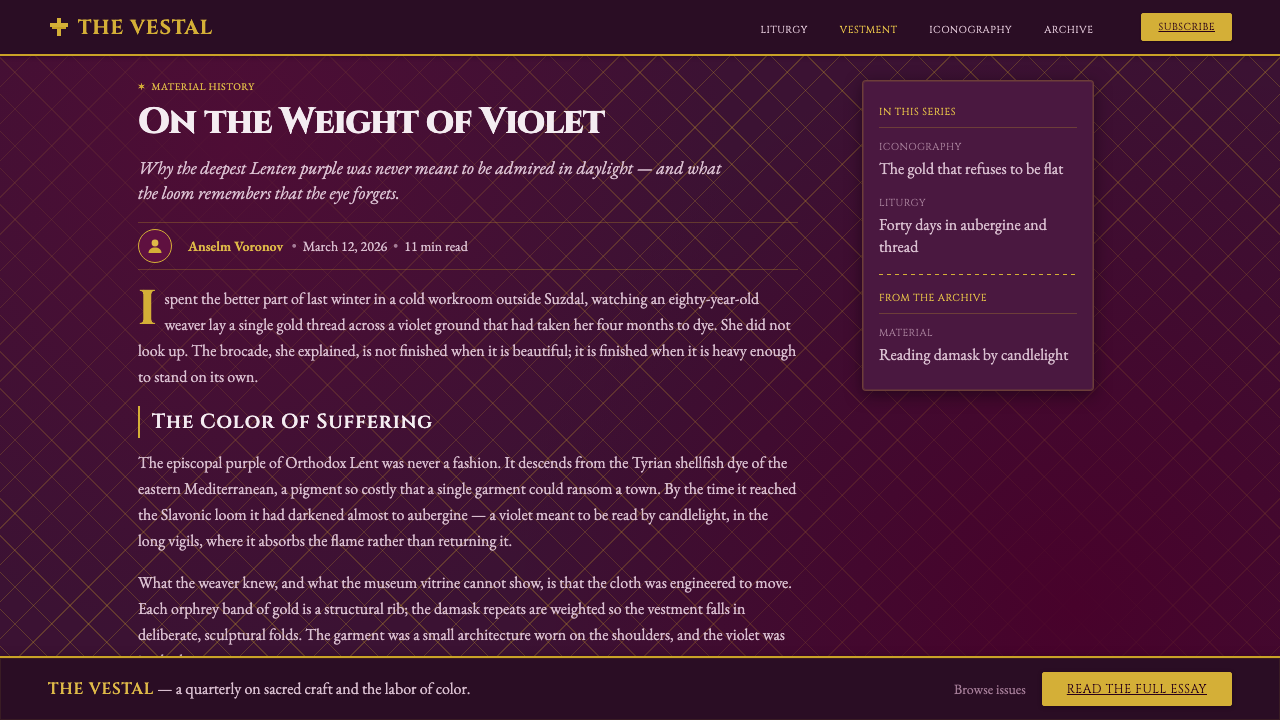1280x720 pixels.
Task: Open the Archive nav item
Action: (x=1068, y=29)
